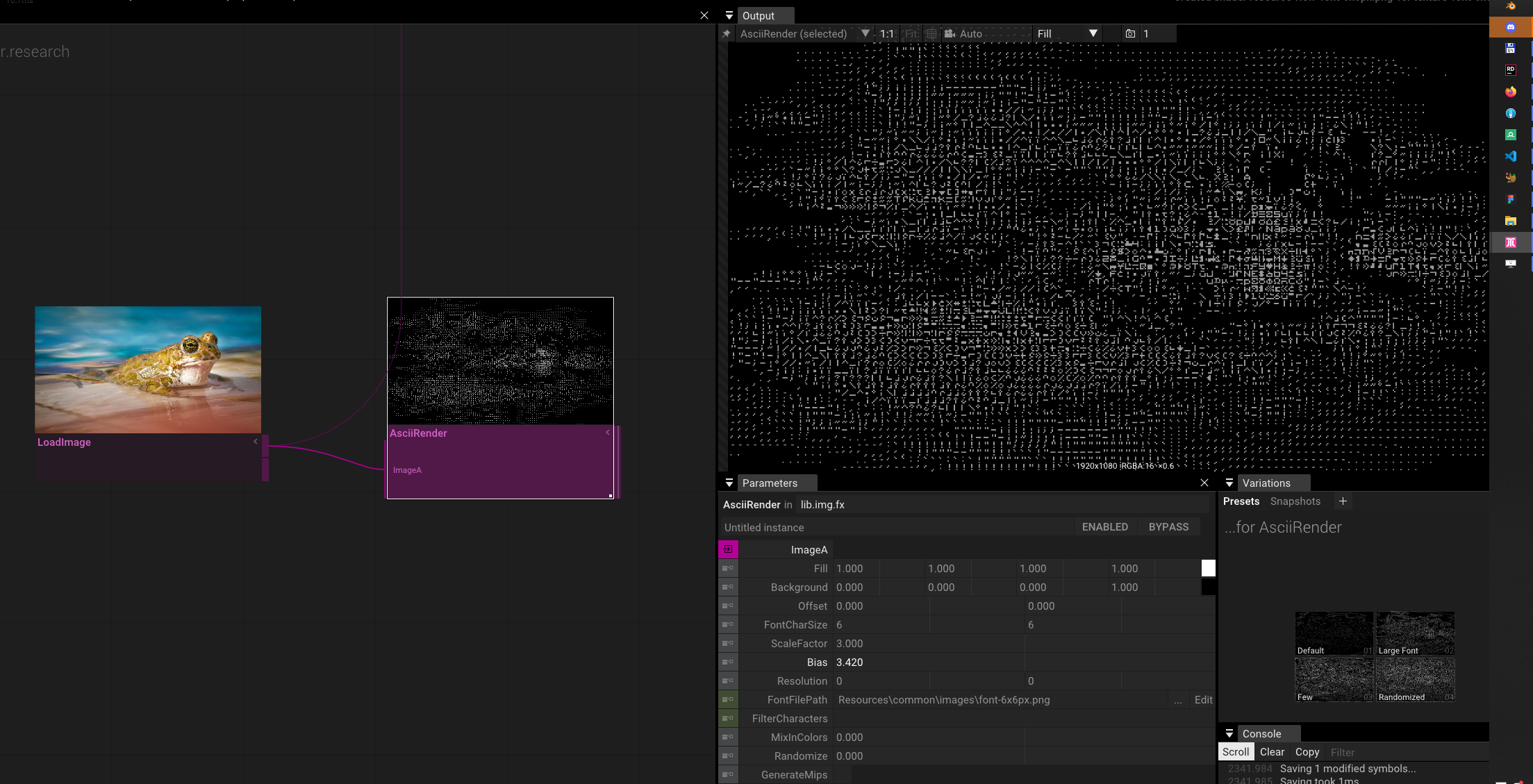Add a new preset with plus icon

(1343, 501)
